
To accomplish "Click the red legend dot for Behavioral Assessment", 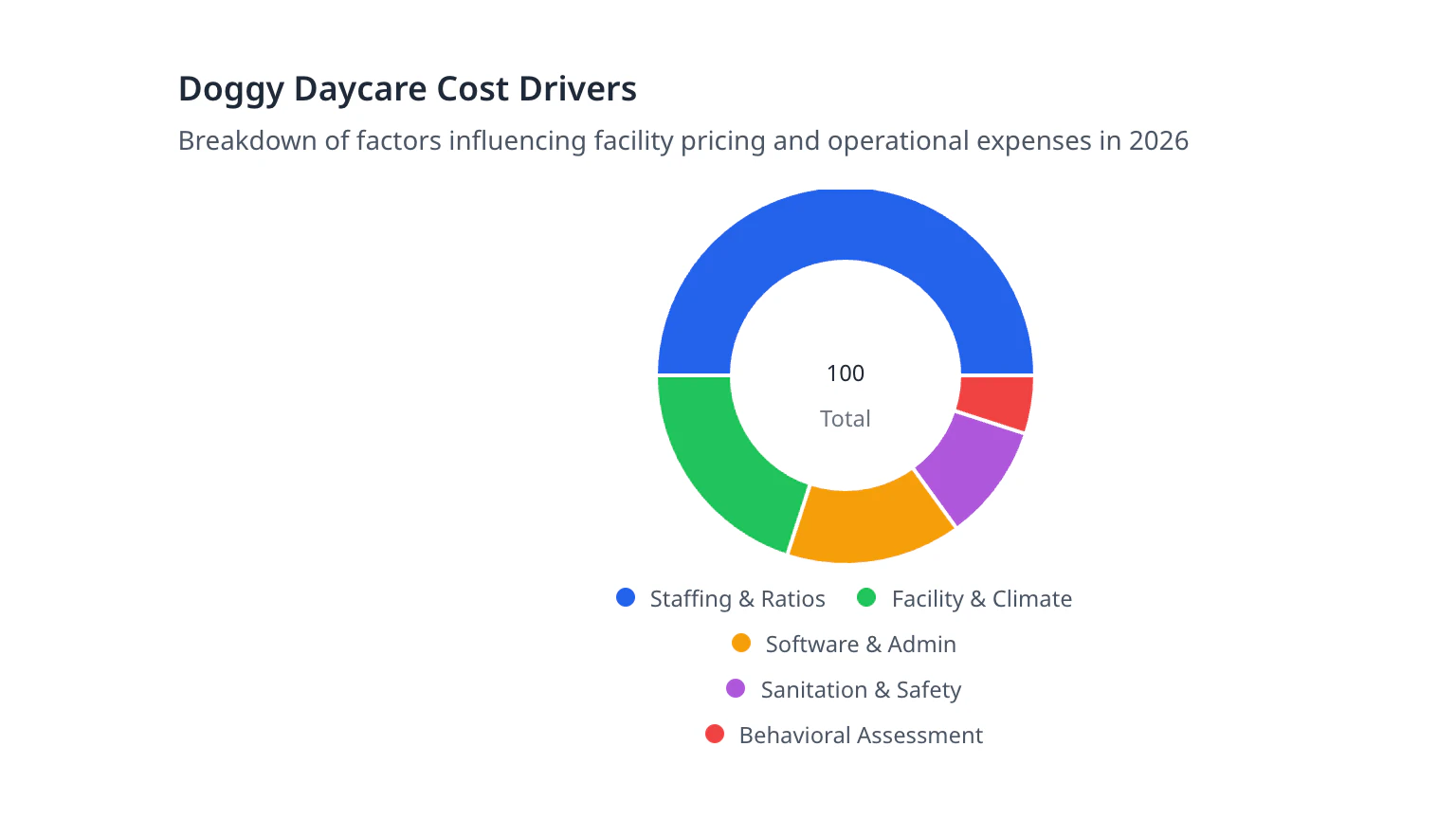I will pyautogui.click(x=715, y=734).
